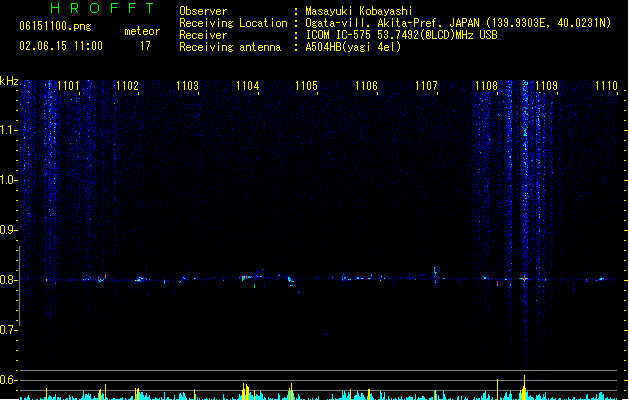Screen dimensions: 629x400
Task: Select the Ogata-vill. Akita-Pref. JAPAN location text
Action: [x=458, y=23]
